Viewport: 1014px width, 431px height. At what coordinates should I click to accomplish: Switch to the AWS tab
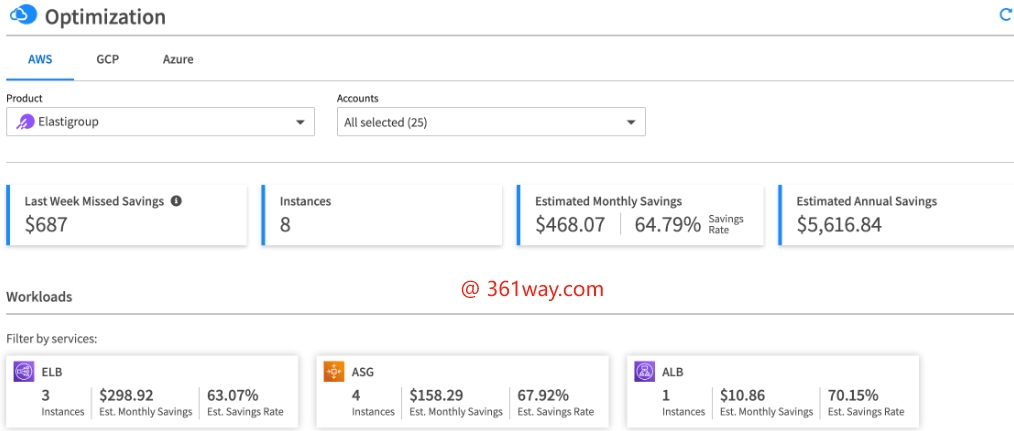click(x=40, y=59)
